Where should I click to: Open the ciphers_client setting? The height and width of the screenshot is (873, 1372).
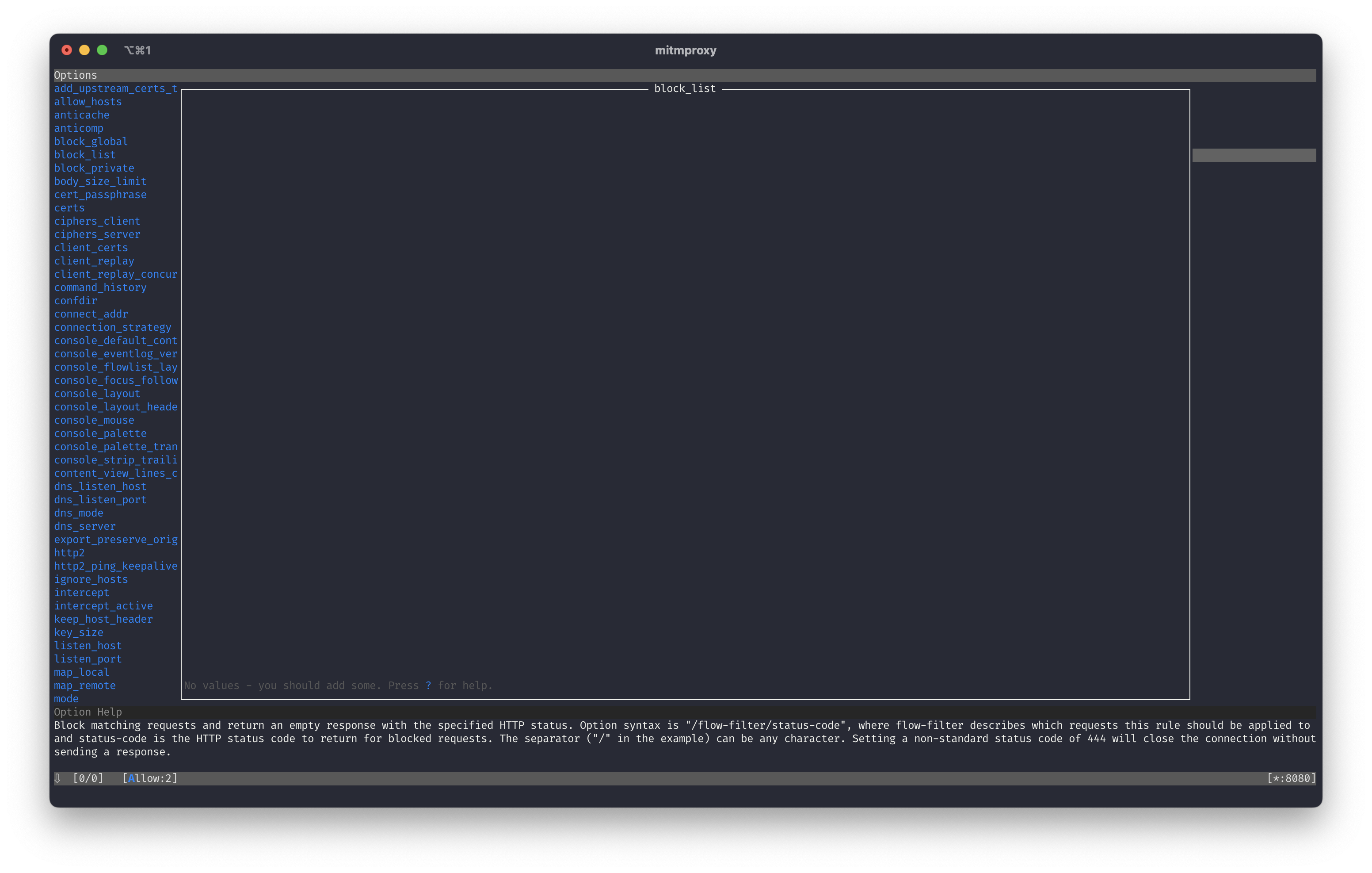pos(97,221)
